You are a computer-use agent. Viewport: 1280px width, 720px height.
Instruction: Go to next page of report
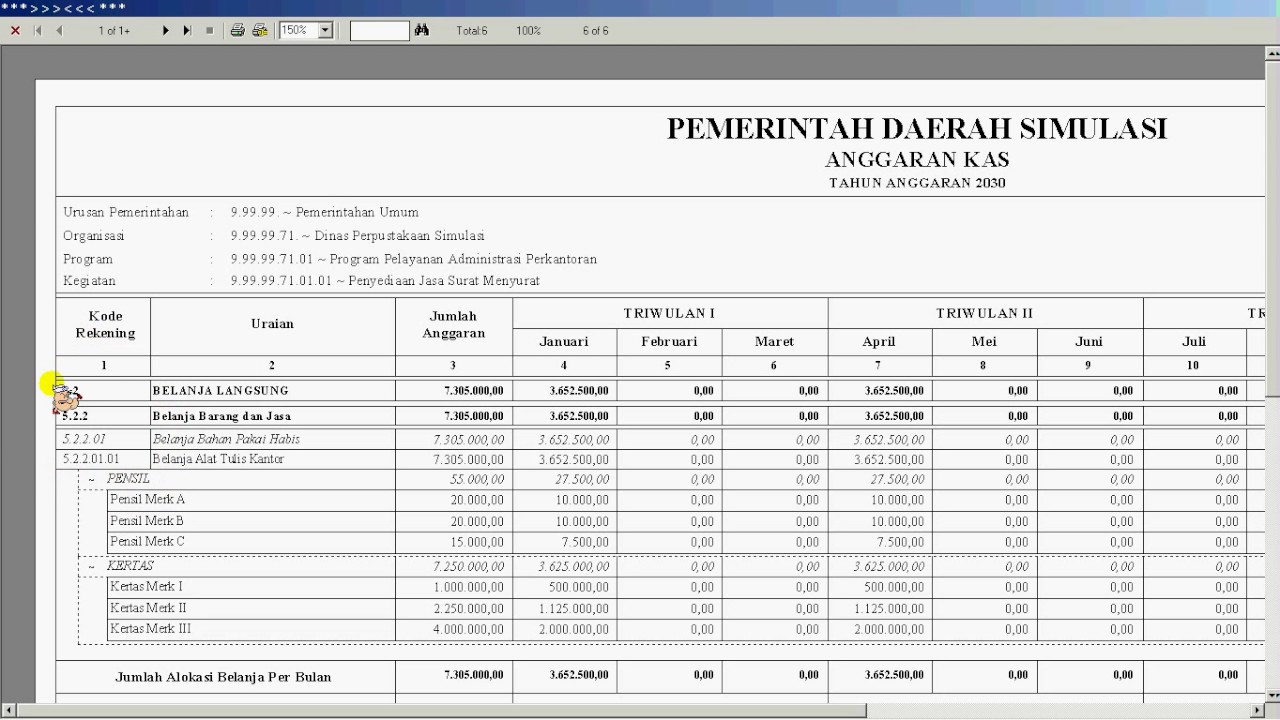[x=166, y=31]
